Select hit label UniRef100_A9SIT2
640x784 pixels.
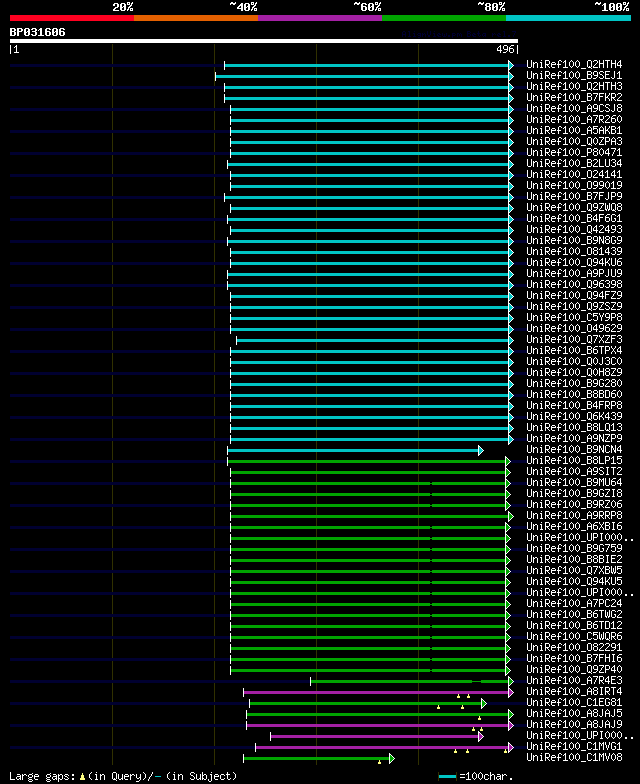point(574,472)
